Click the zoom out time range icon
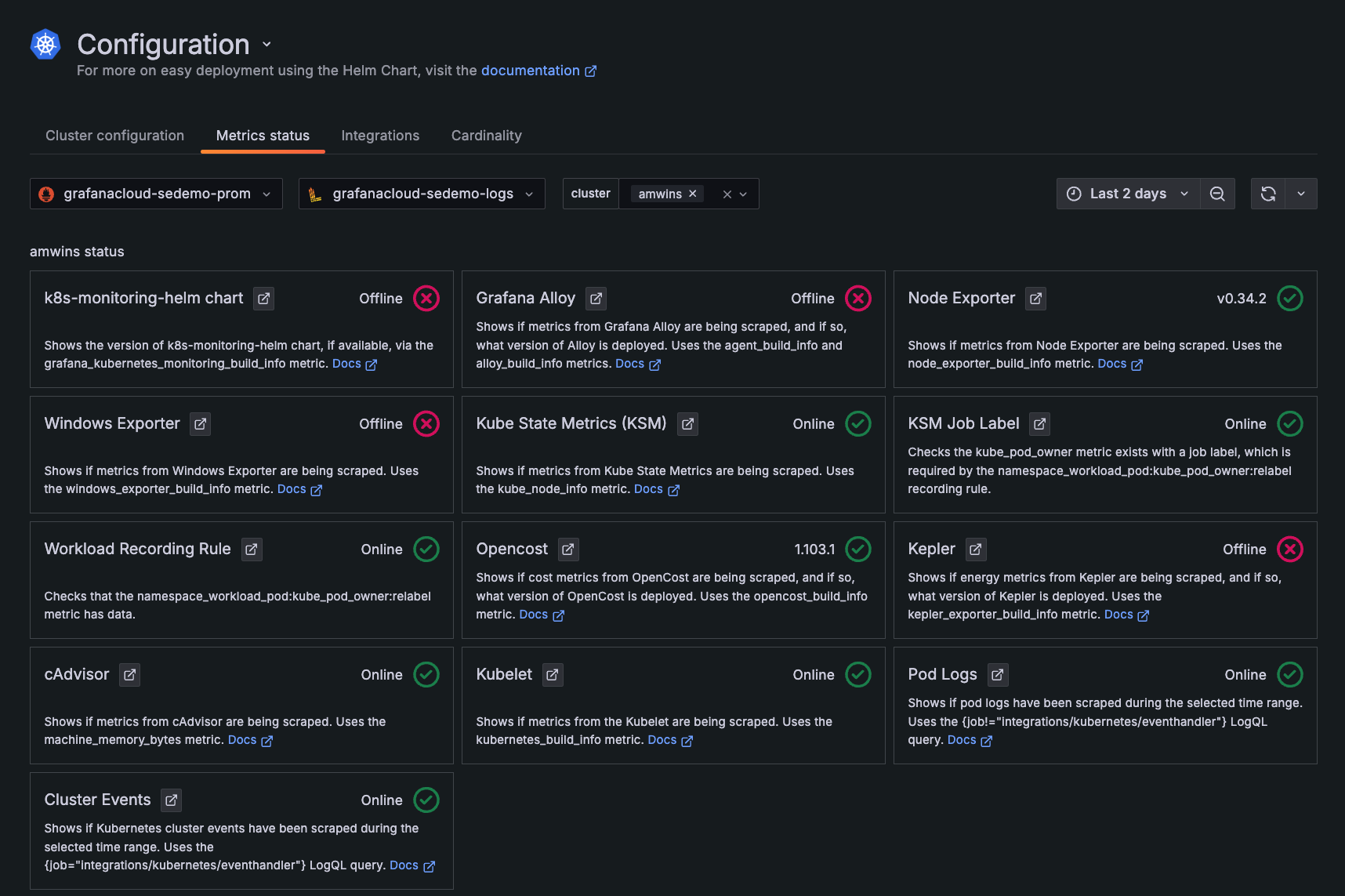 [1217, 194]
